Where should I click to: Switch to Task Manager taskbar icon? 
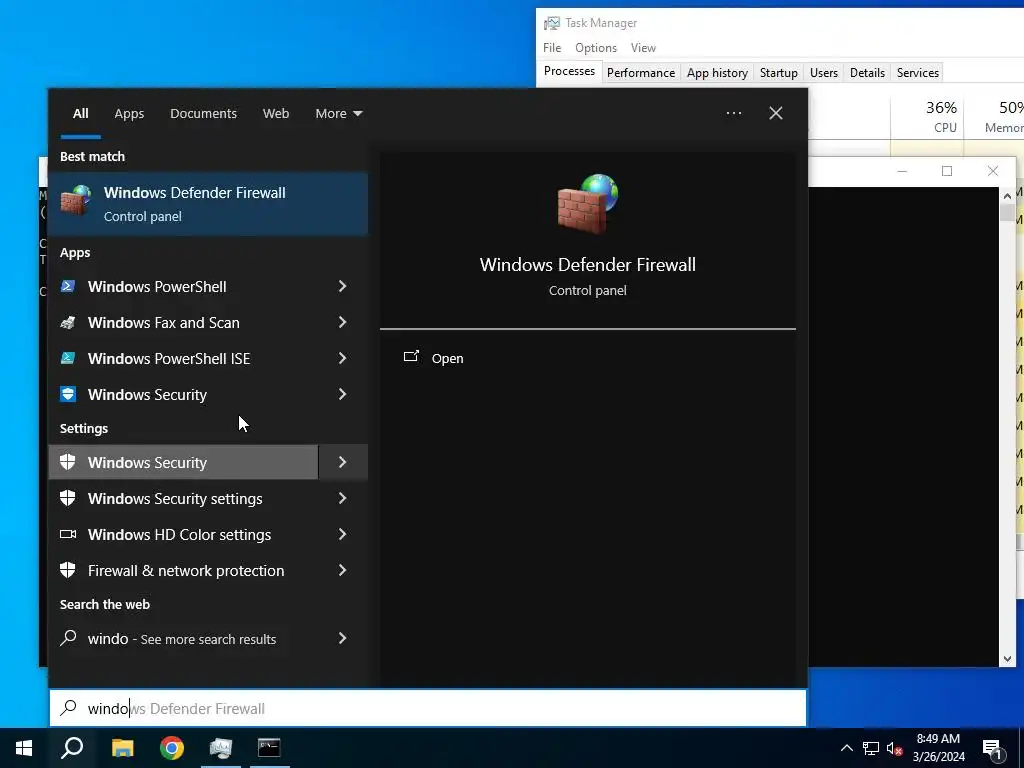pyautogui.click(x=221, y=748)
